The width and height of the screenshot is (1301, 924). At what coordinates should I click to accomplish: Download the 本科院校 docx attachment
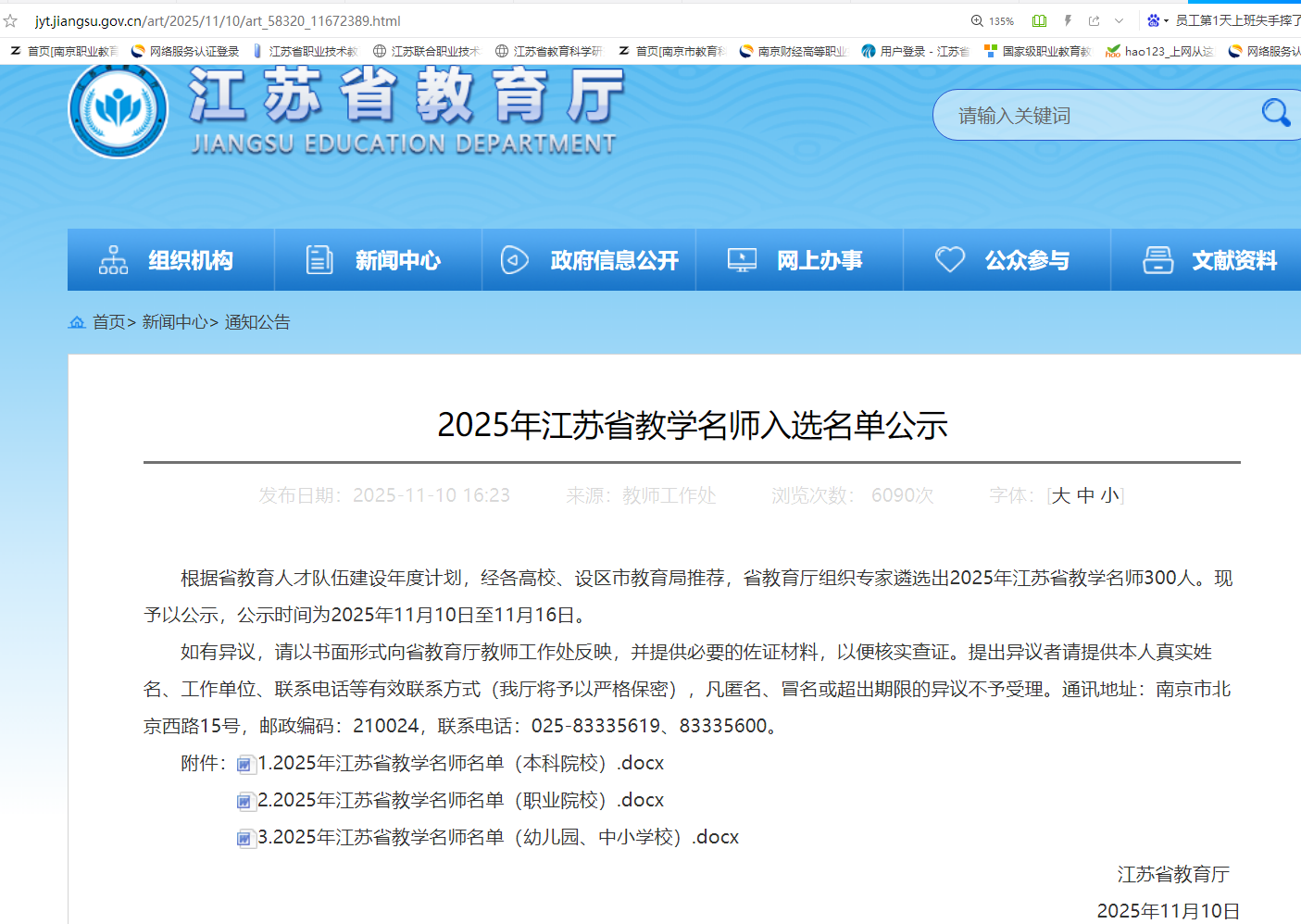pyautogui.click(x=460, y=763)
